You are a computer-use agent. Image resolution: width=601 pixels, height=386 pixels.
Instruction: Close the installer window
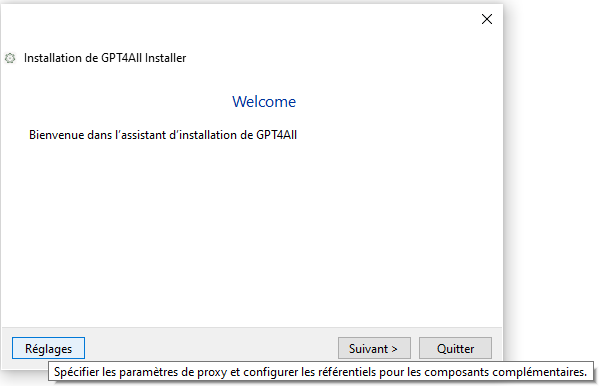pos(487,19)
